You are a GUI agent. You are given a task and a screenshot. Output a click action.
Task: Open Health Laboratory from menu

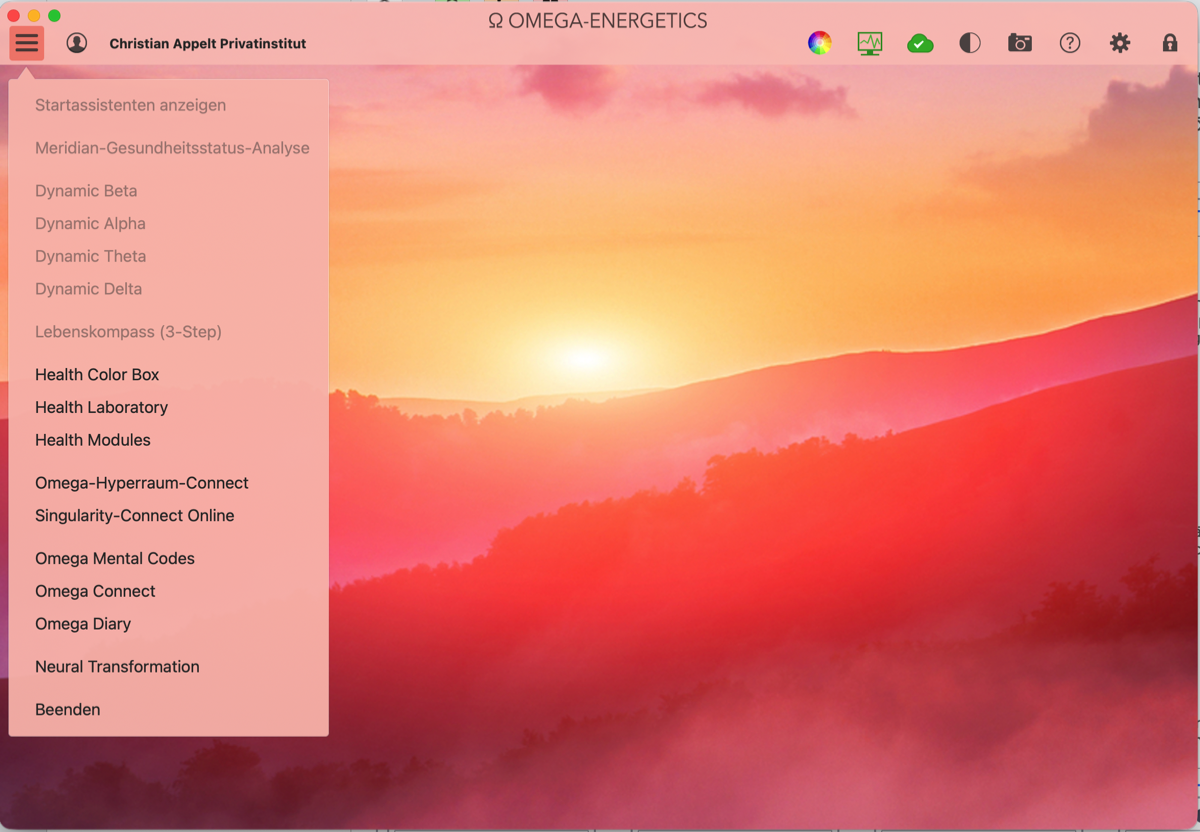(x=101, y=407)
